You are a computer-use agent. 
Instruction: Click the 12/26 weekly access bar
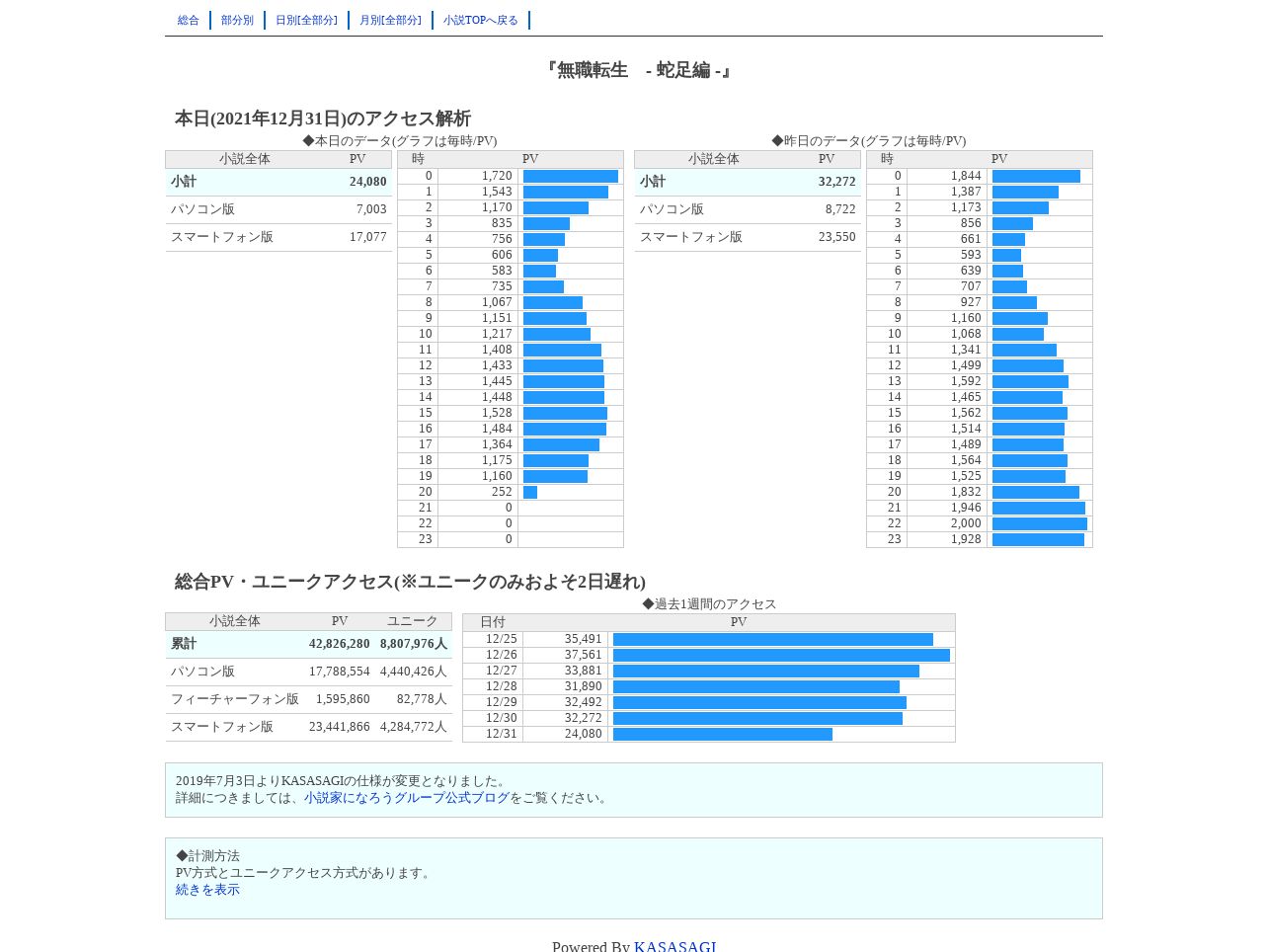click(781, 655)
